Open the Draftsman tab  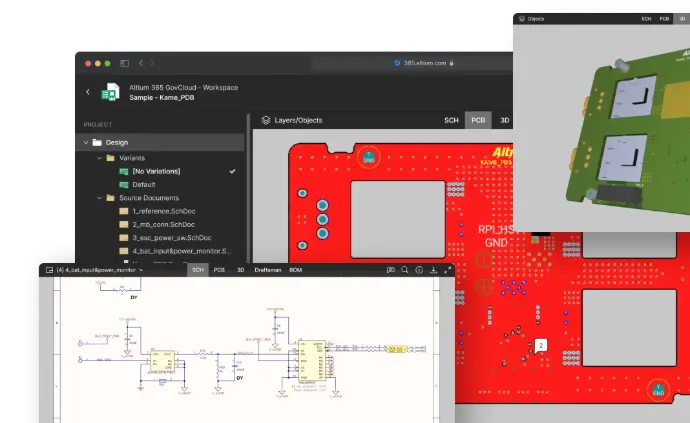pos(268,270)
